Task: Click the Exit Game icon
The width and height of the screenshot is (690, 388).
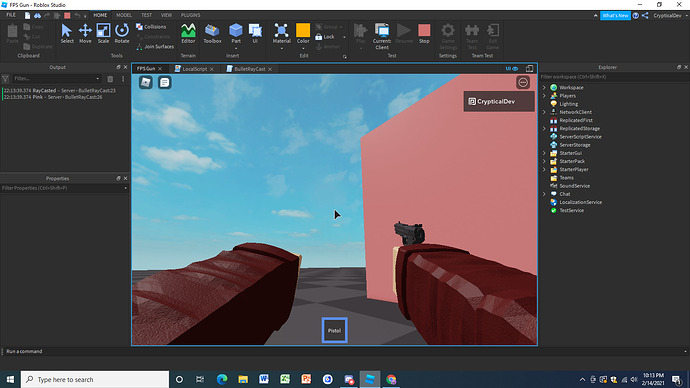Action: (x=492, y=36)
